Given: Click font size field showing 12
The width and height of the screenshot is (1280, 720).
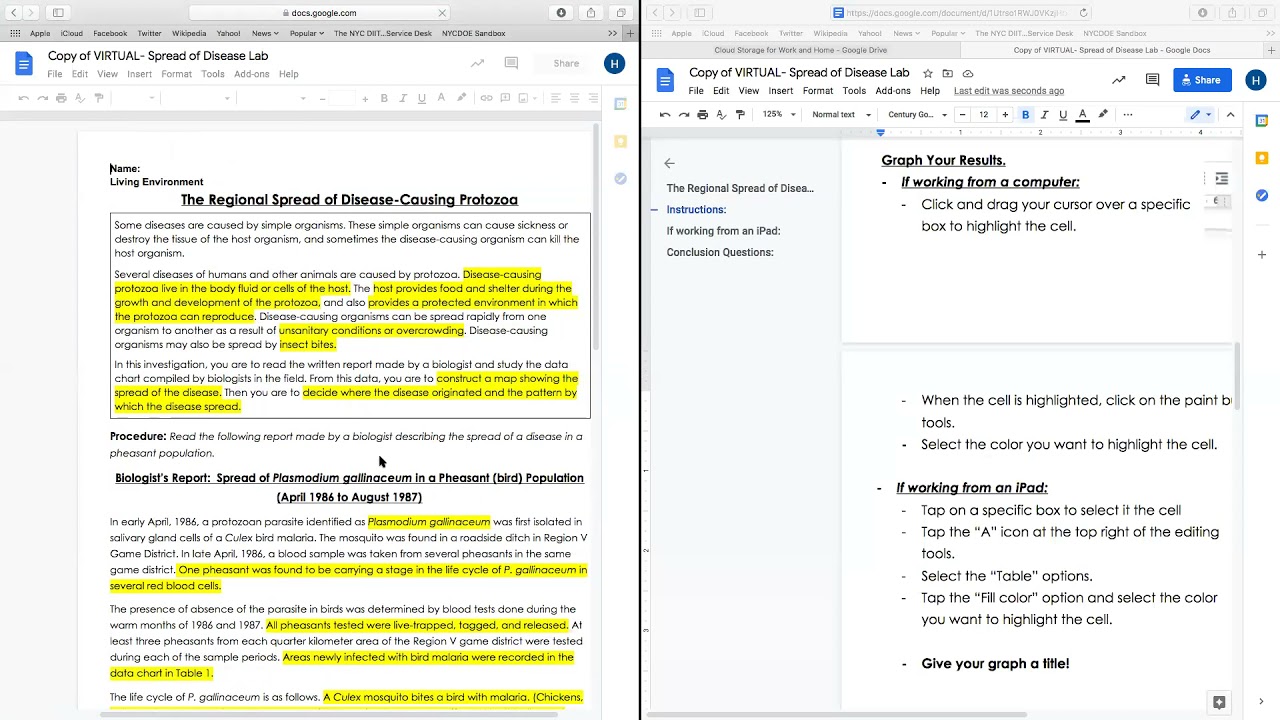Looking at the screenshot, I should point(984,115).
